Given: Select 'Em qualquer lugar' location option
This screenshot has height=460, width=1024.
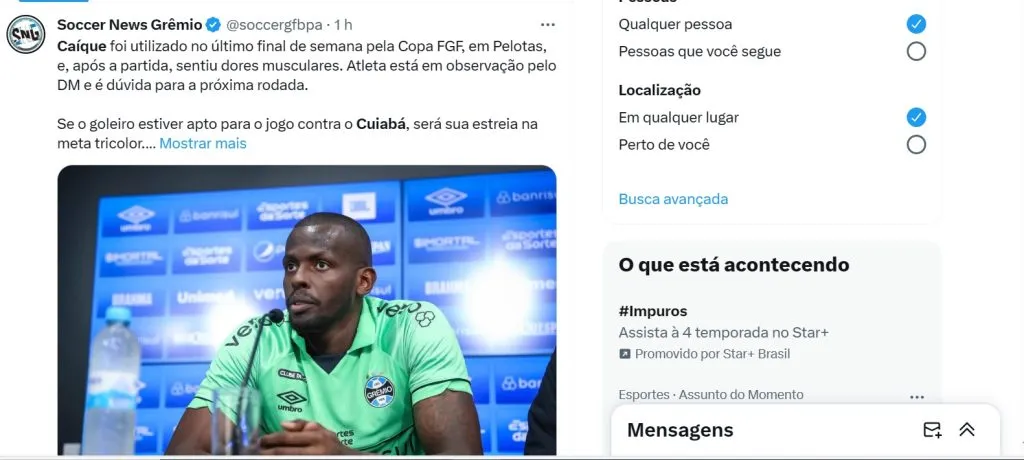Looking at the screenshot, I should (x=916, y=118).
